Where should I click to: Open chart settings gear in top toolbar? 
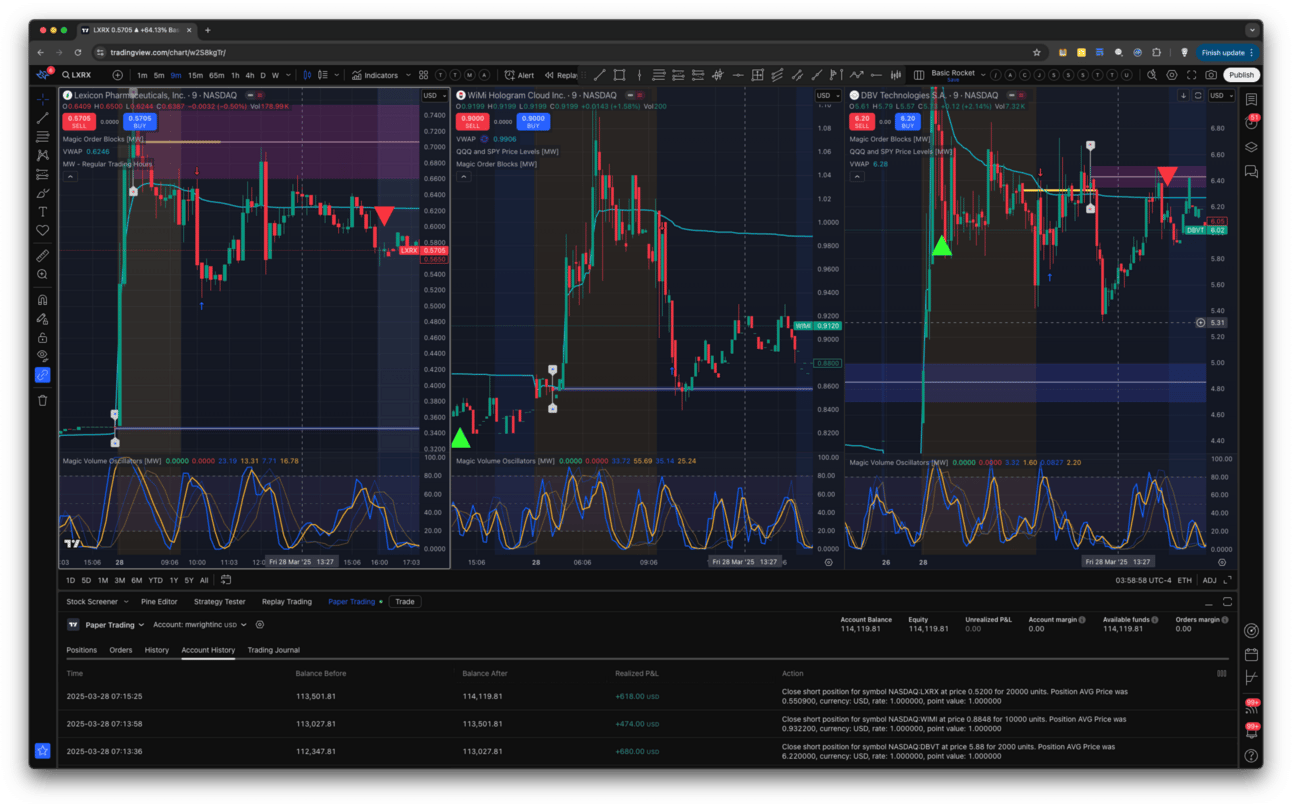[x=1172, y=75]
